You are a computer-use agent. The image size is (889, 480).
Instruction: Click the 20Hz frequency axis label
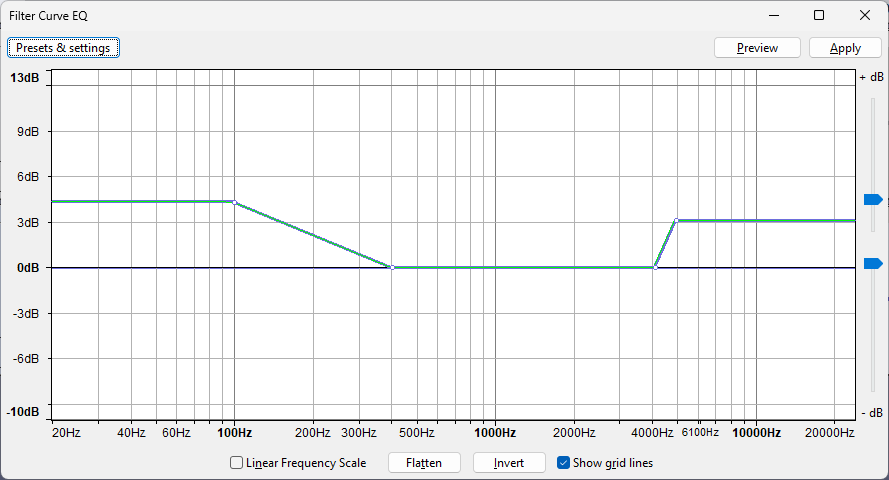pos(66,433)
